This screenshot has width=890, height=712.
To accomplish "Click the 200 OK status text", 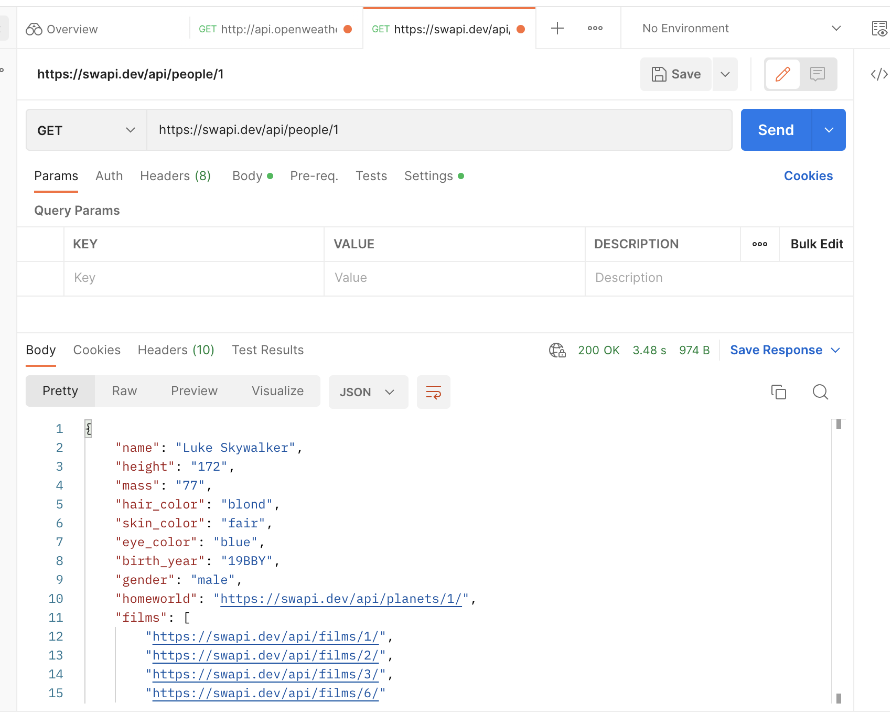I will 599,350.
